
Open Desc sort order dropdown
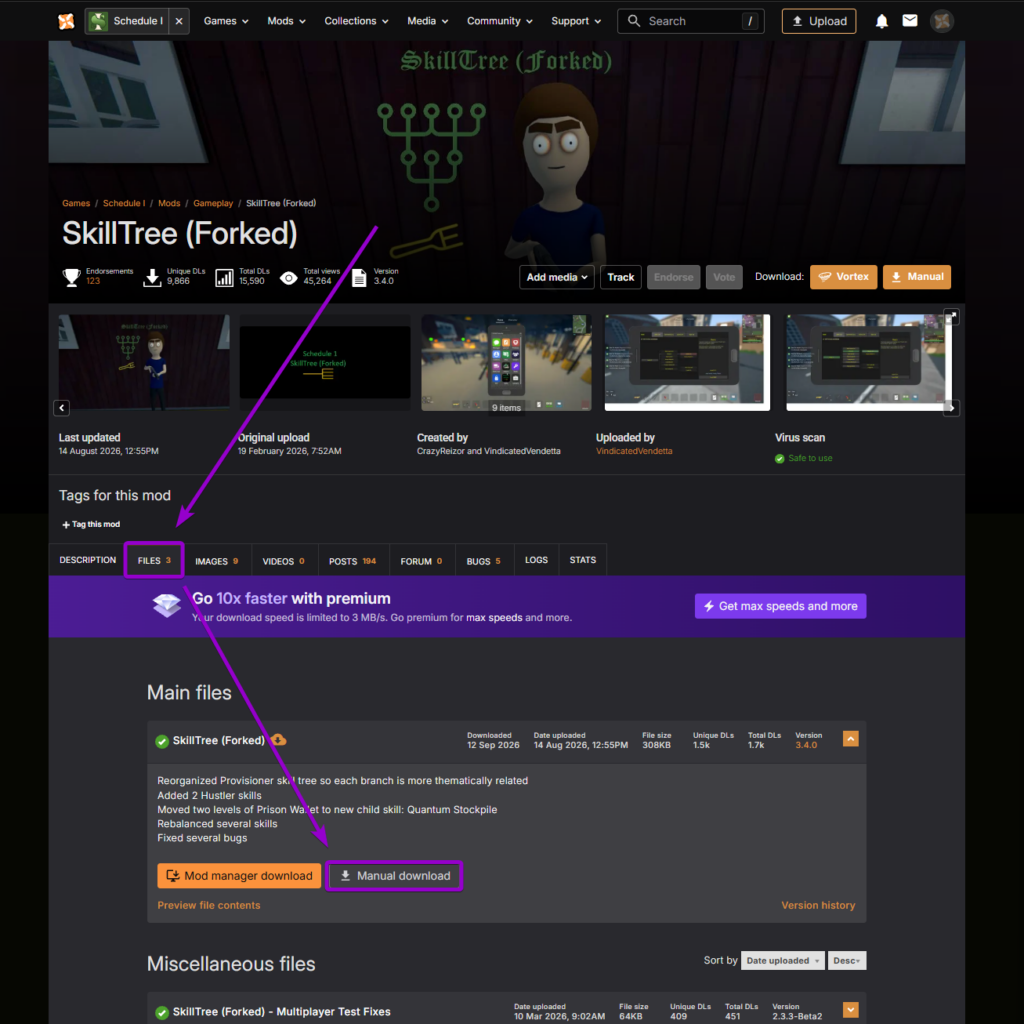[x=846, y=960]
